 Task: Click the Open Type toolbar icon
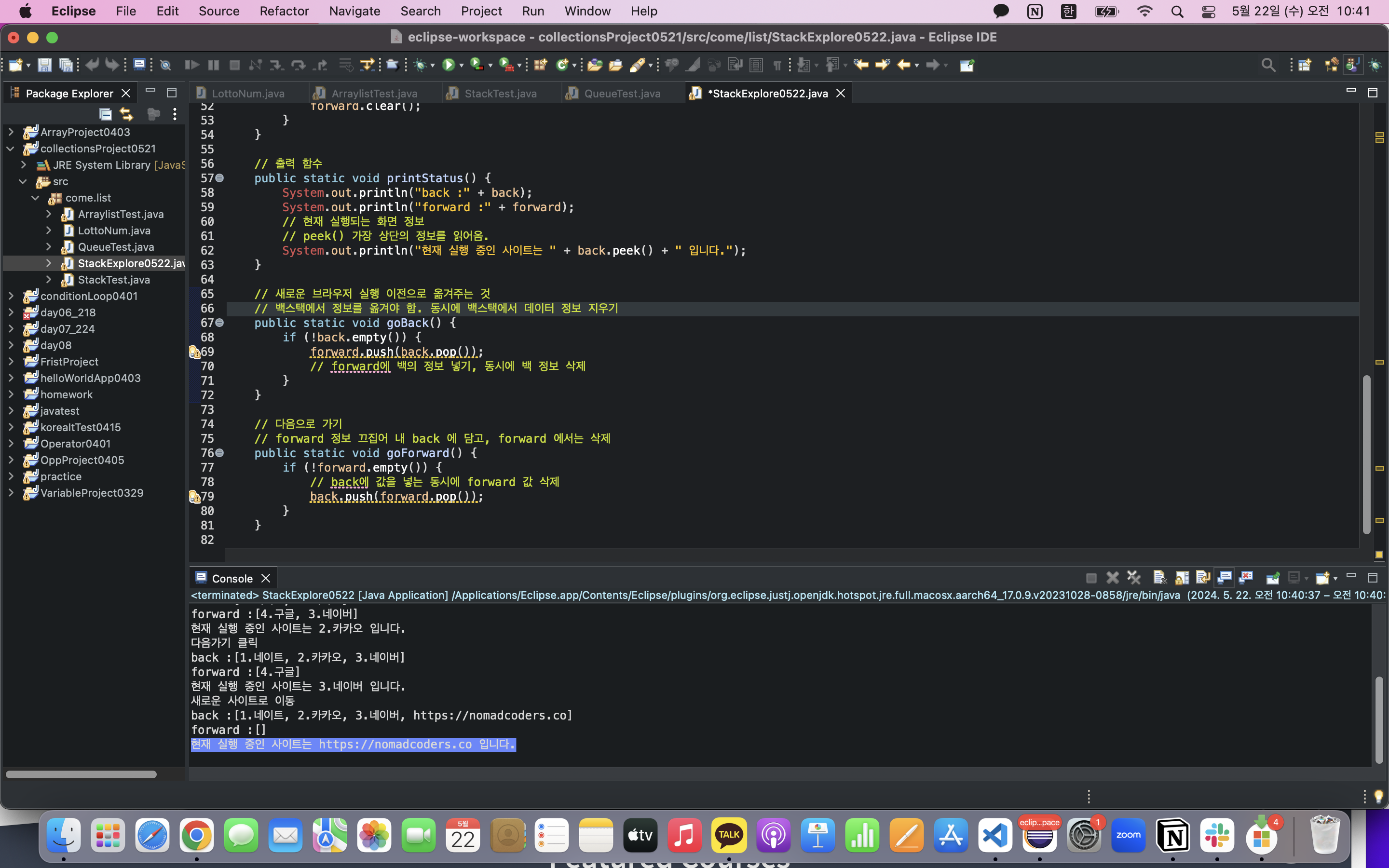point(594,65)
